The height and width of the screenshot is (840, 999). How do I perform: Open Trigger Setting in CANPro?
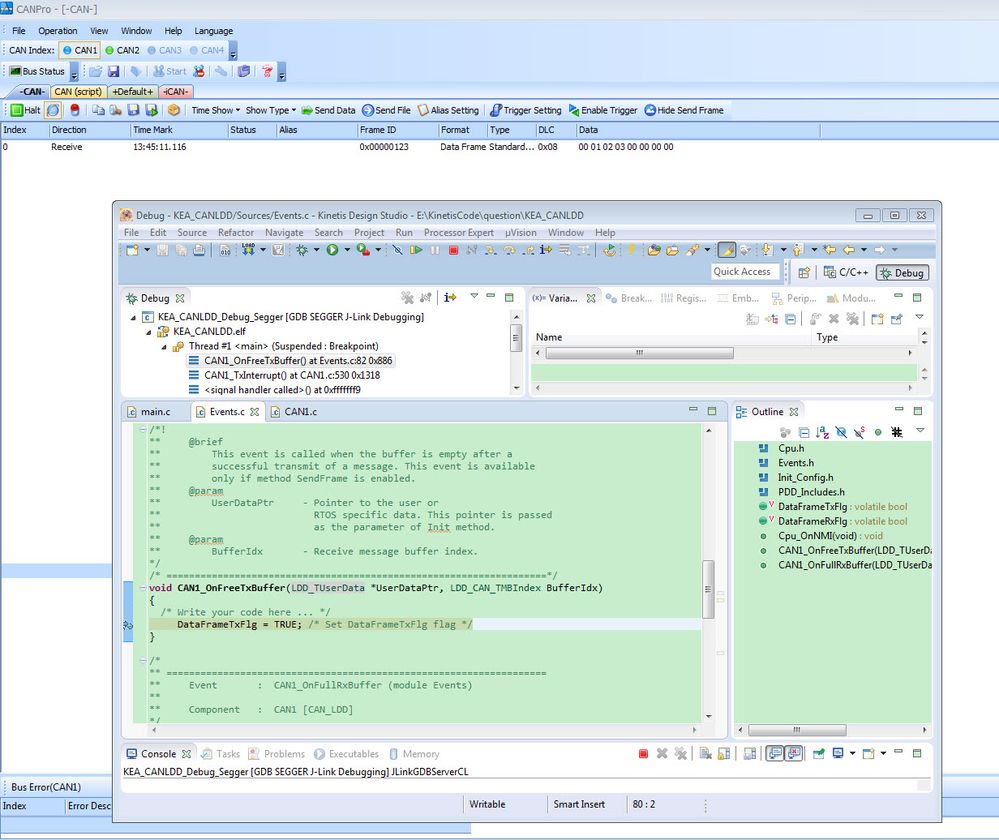526,110
